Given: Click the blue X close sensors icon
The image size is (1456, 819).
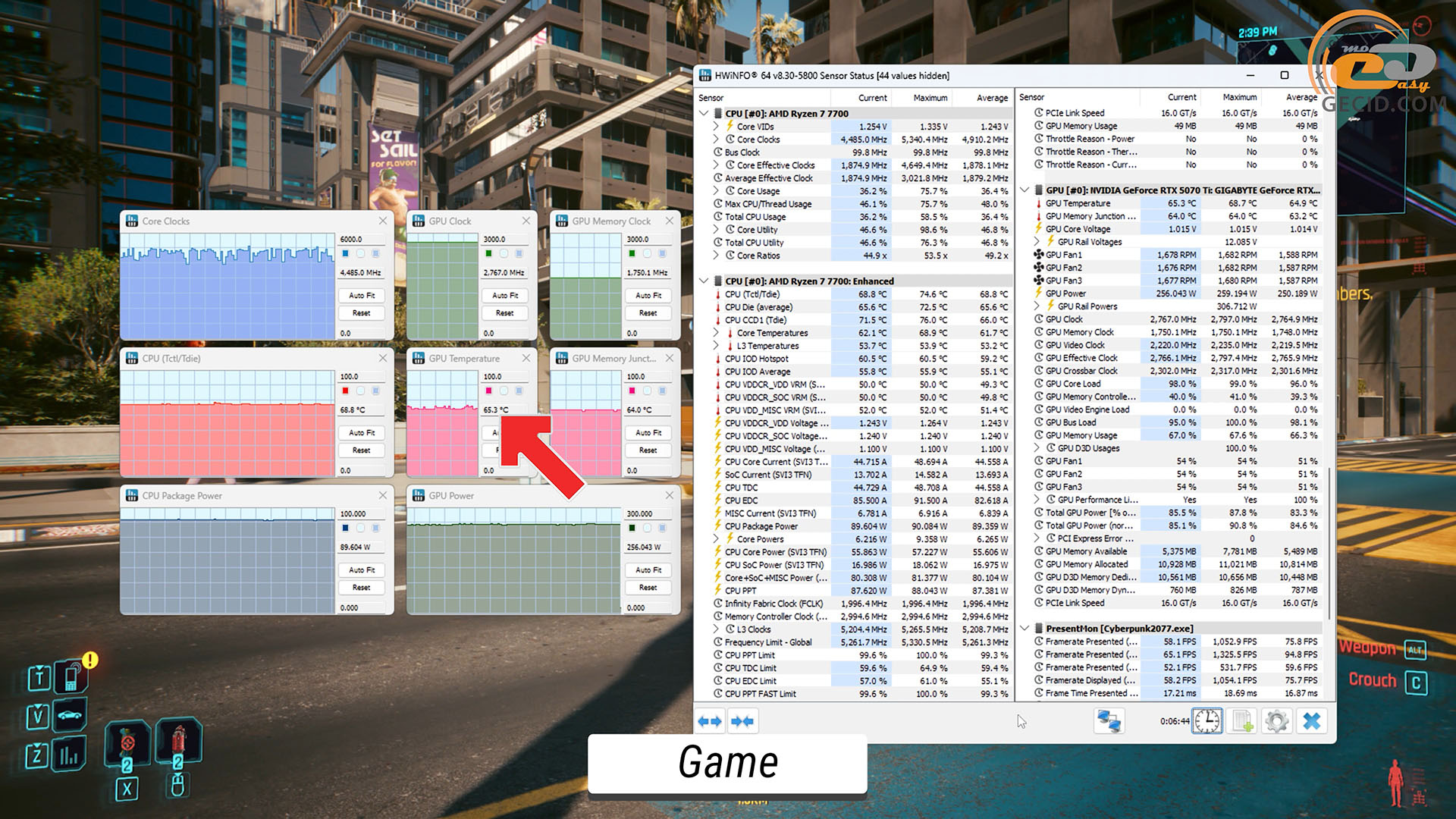Looking at the screenshot, I should click(1312, 721).
